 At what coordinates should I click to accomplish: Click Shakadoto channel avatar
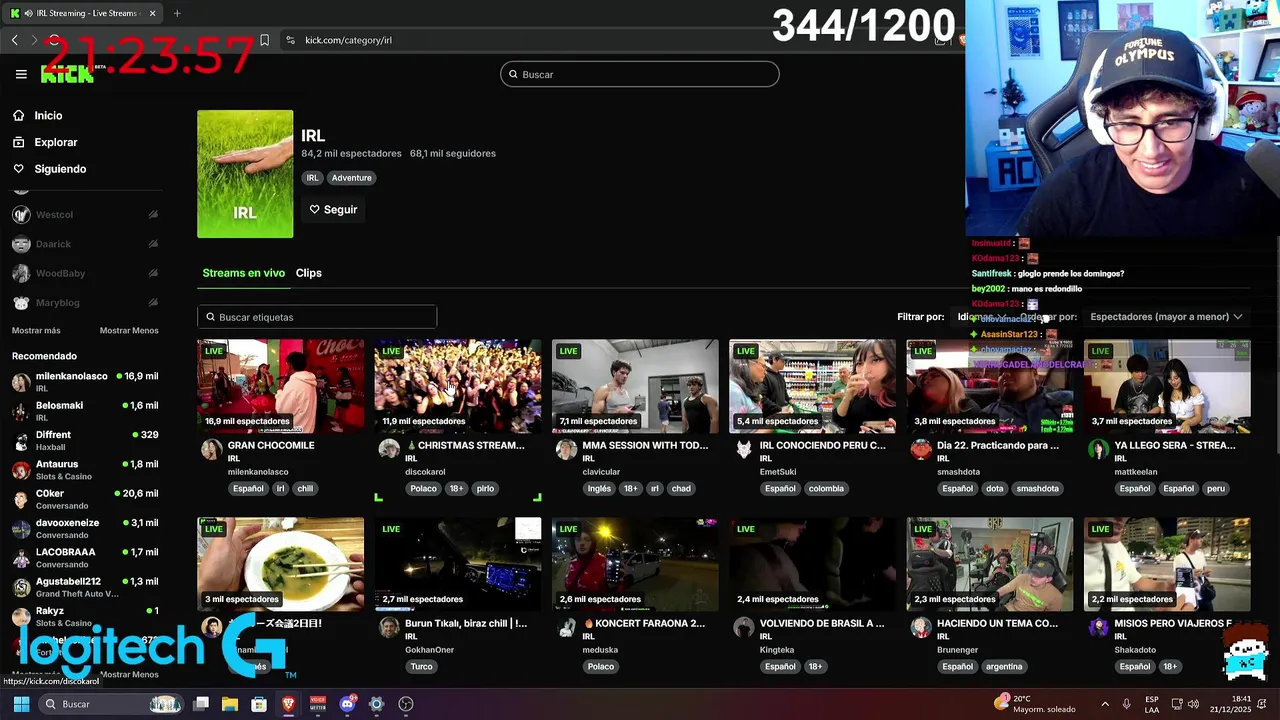point(1098,627)
